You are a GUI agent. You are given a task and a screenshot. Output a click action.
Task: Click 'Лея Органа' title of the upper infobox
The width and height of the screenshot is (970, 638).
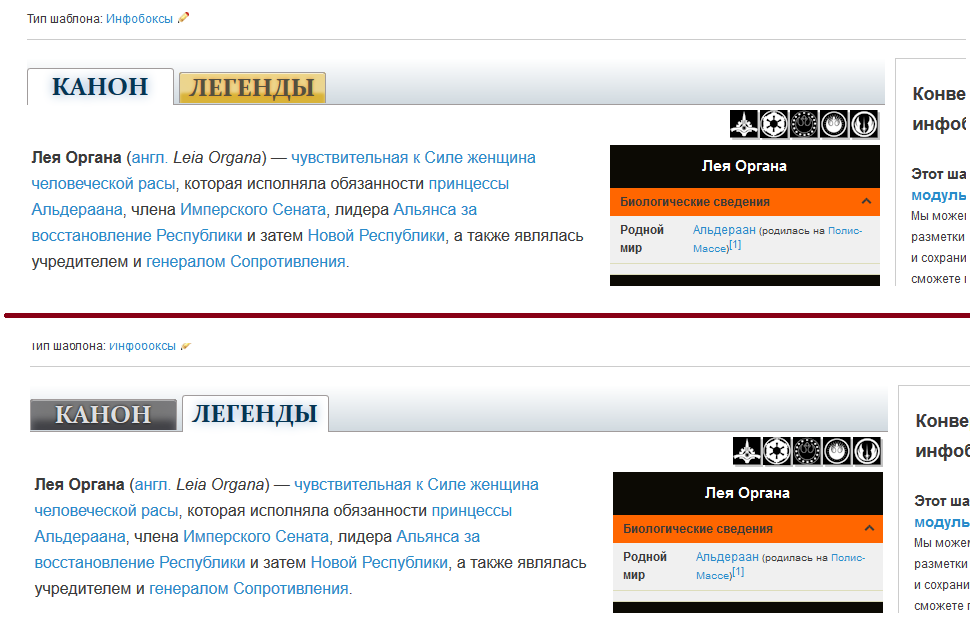click(744, 166)
